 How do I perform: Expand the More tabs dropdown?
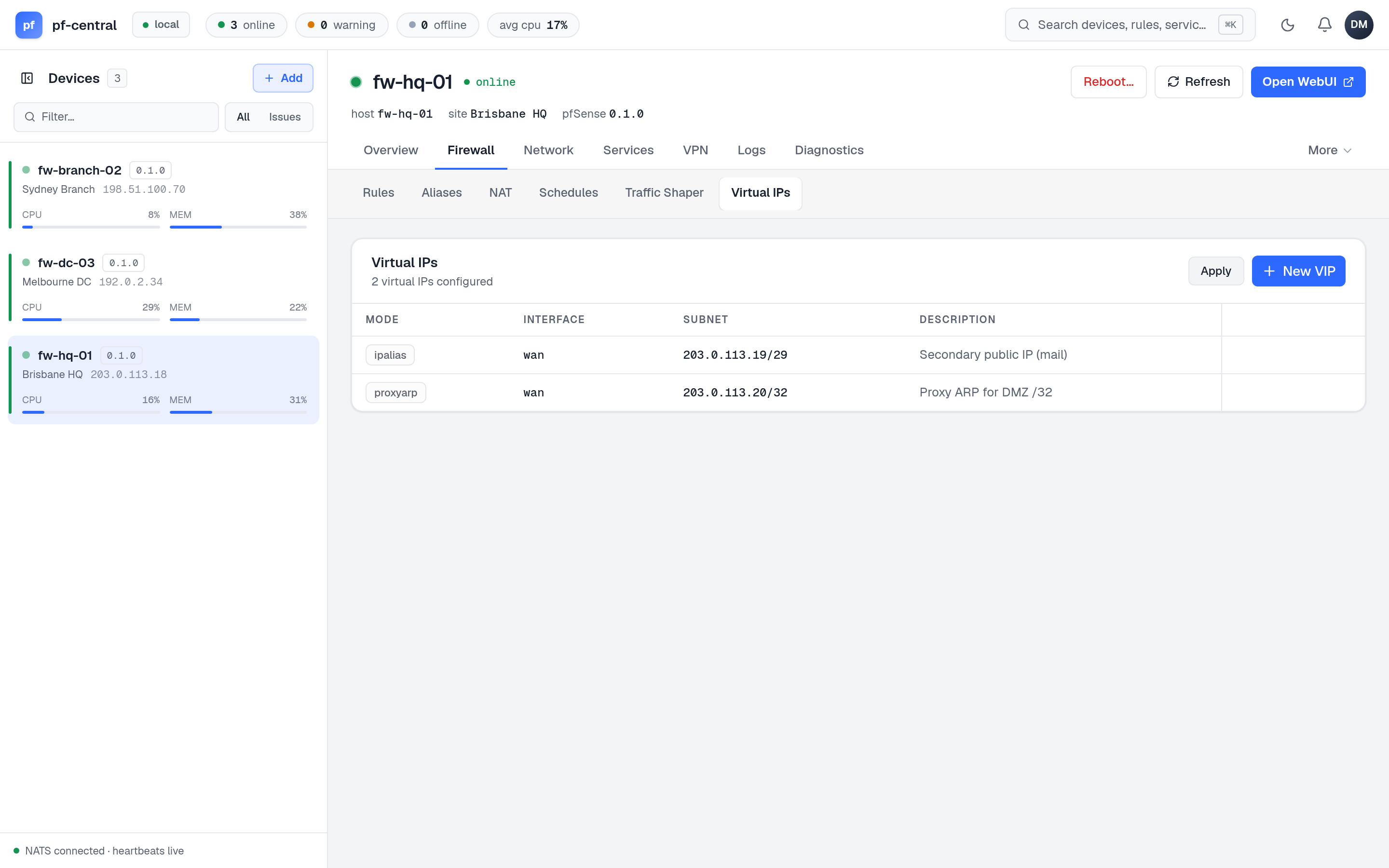[x=1329, y=150]
